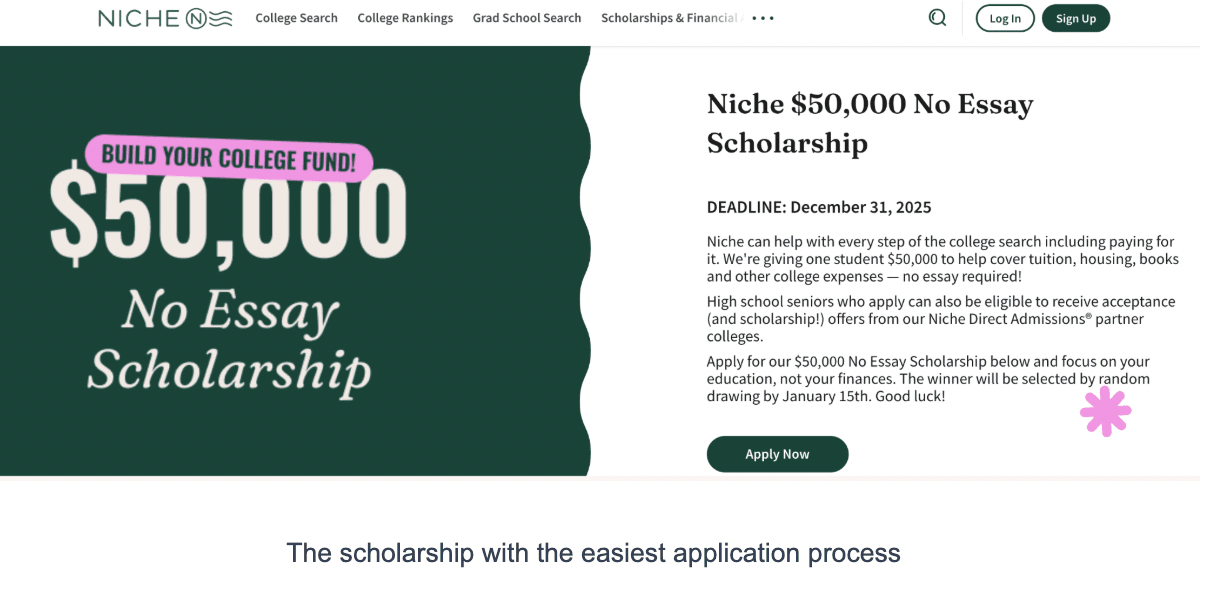
Task: Click the magnifier to start a search
Action: (x=937, y=17)
